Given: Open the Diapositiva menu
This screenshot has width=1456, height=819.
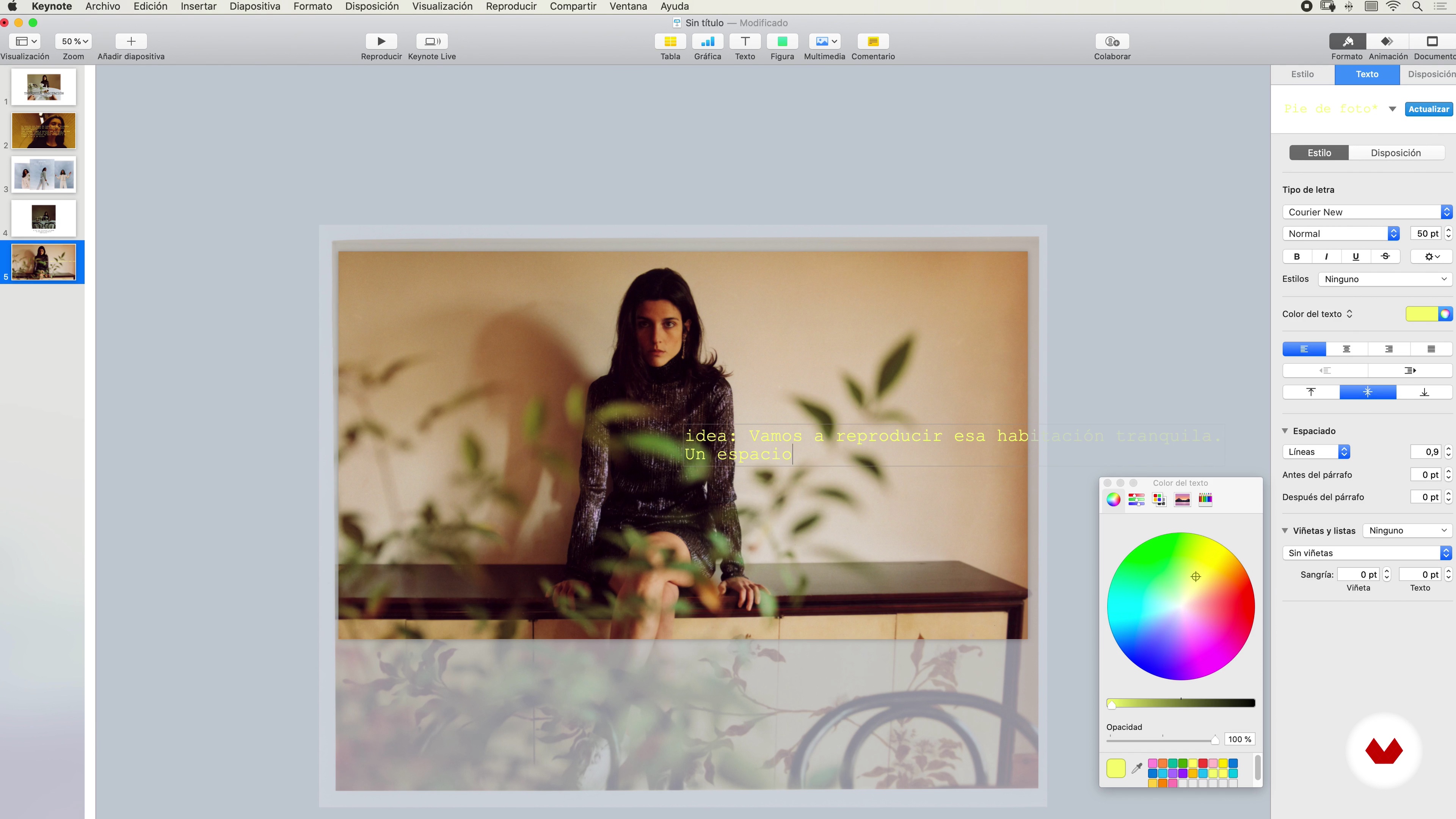Looking at the screenshot, I should tap(254, 6).
